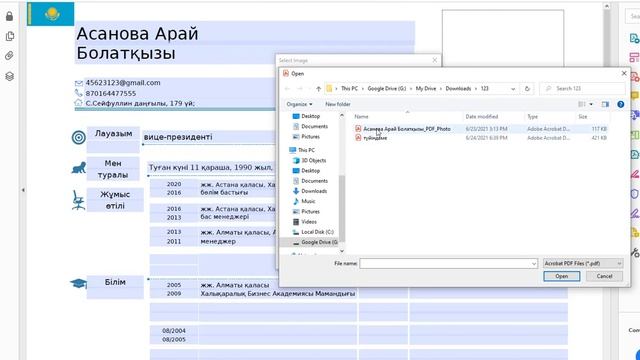Click the 08/2004 date field
Image resolution: width=640 pixels, height=360 pixels.
[174, 331]
